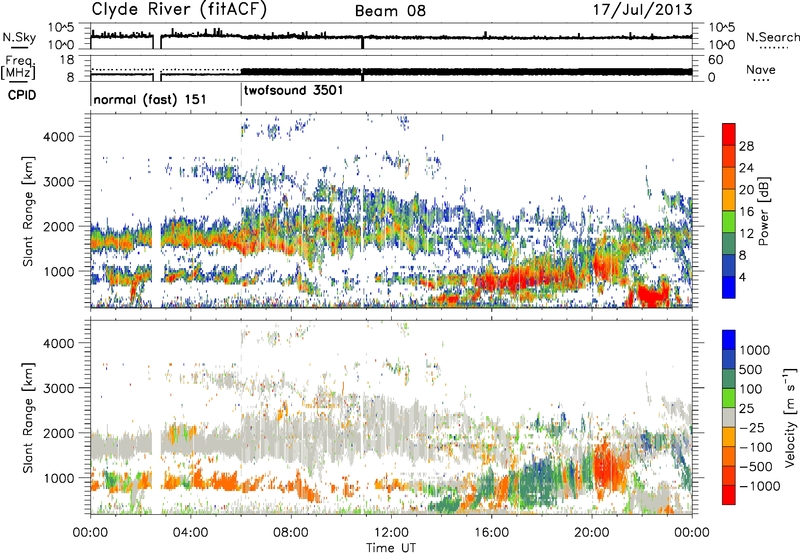Click the '10^5' tick beside the N.Sky label
Screen dimensions: 800x554
pos(61,28)
